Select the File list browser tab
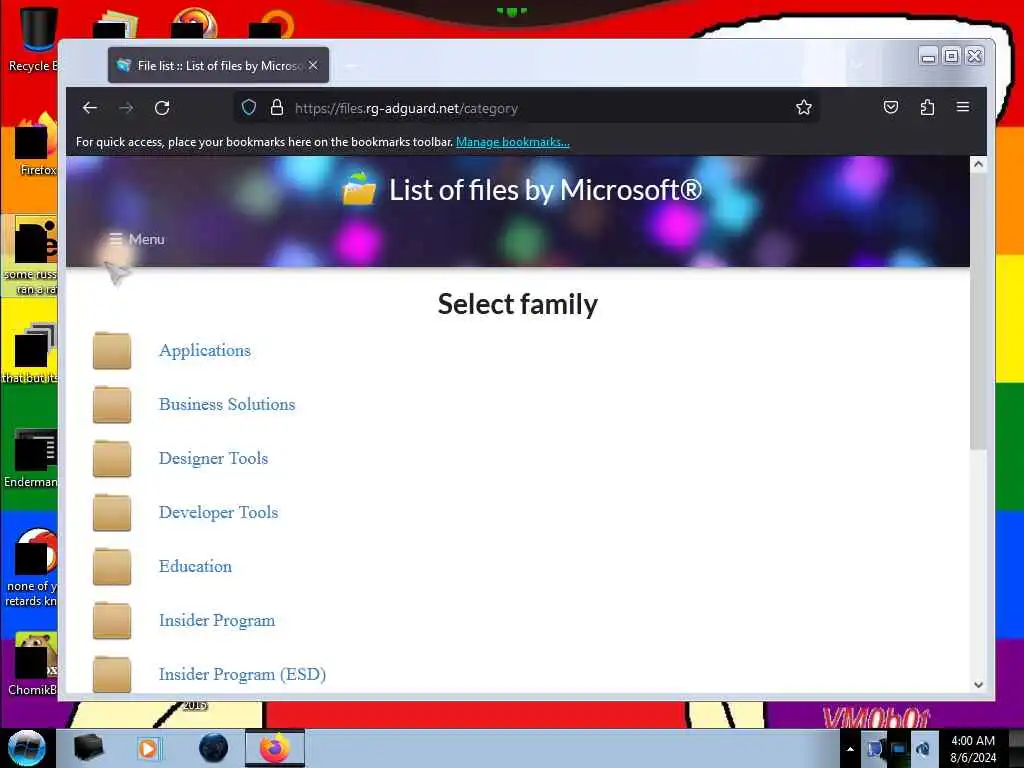The height and width of the screenshot is (768, 1024). click(218, 65)
